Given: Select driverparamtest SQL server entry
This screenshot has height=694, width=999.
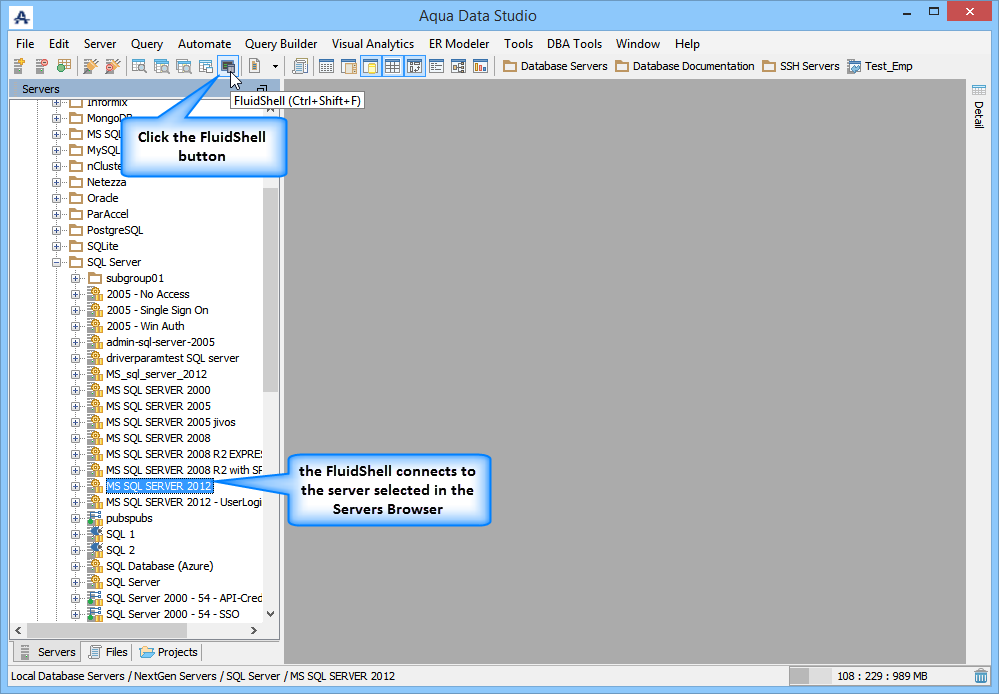Looking at the screenshot, I should click(173, 358).
